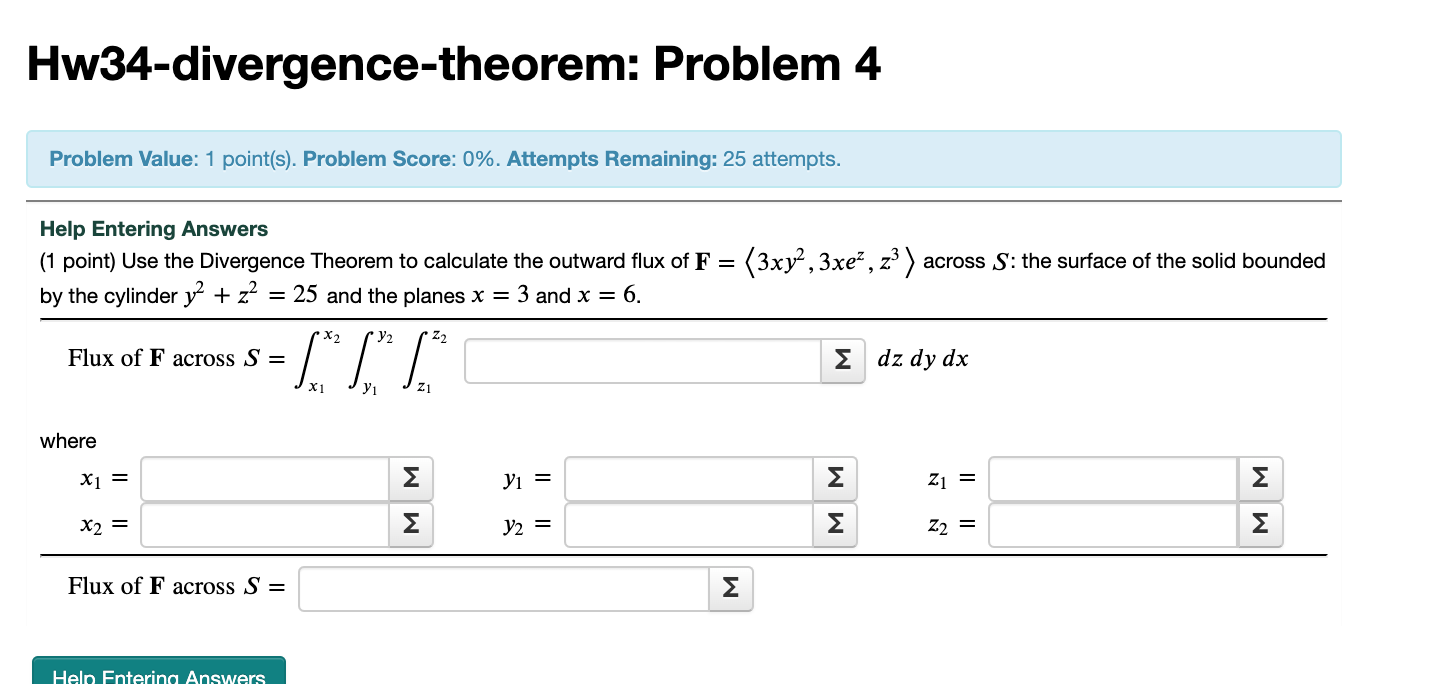
Task: Select the y2 answer field
Action: click(x=690, y=524)
